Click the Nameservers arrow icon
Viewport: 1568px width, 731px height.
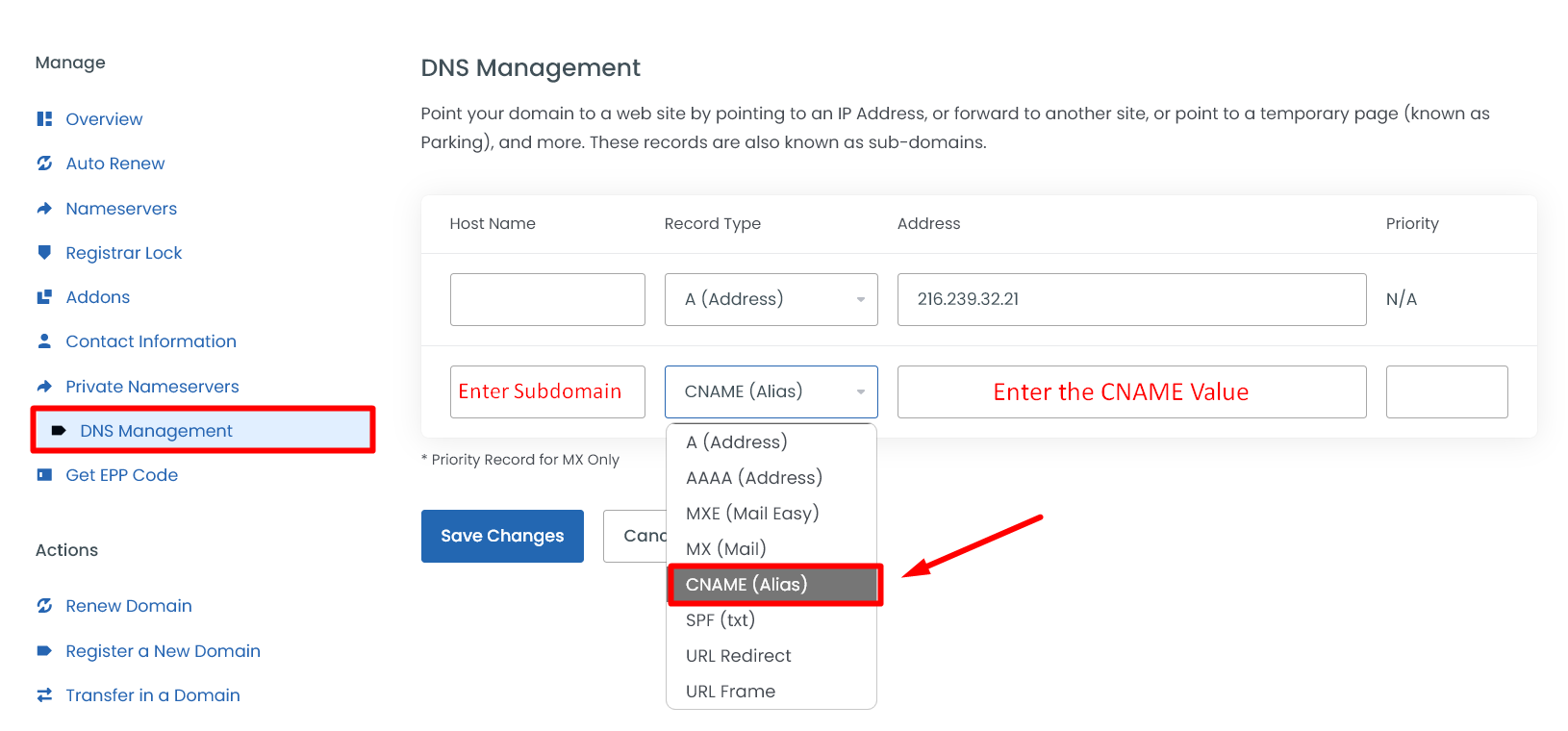(44, 209)
